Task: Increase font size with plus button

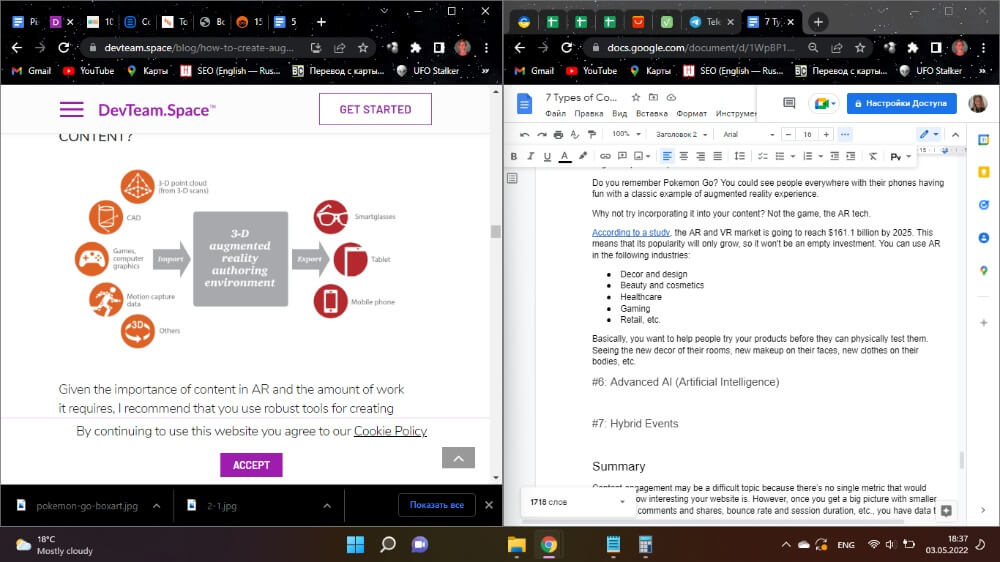Action: pyautogui.click(x=826, y=134)
